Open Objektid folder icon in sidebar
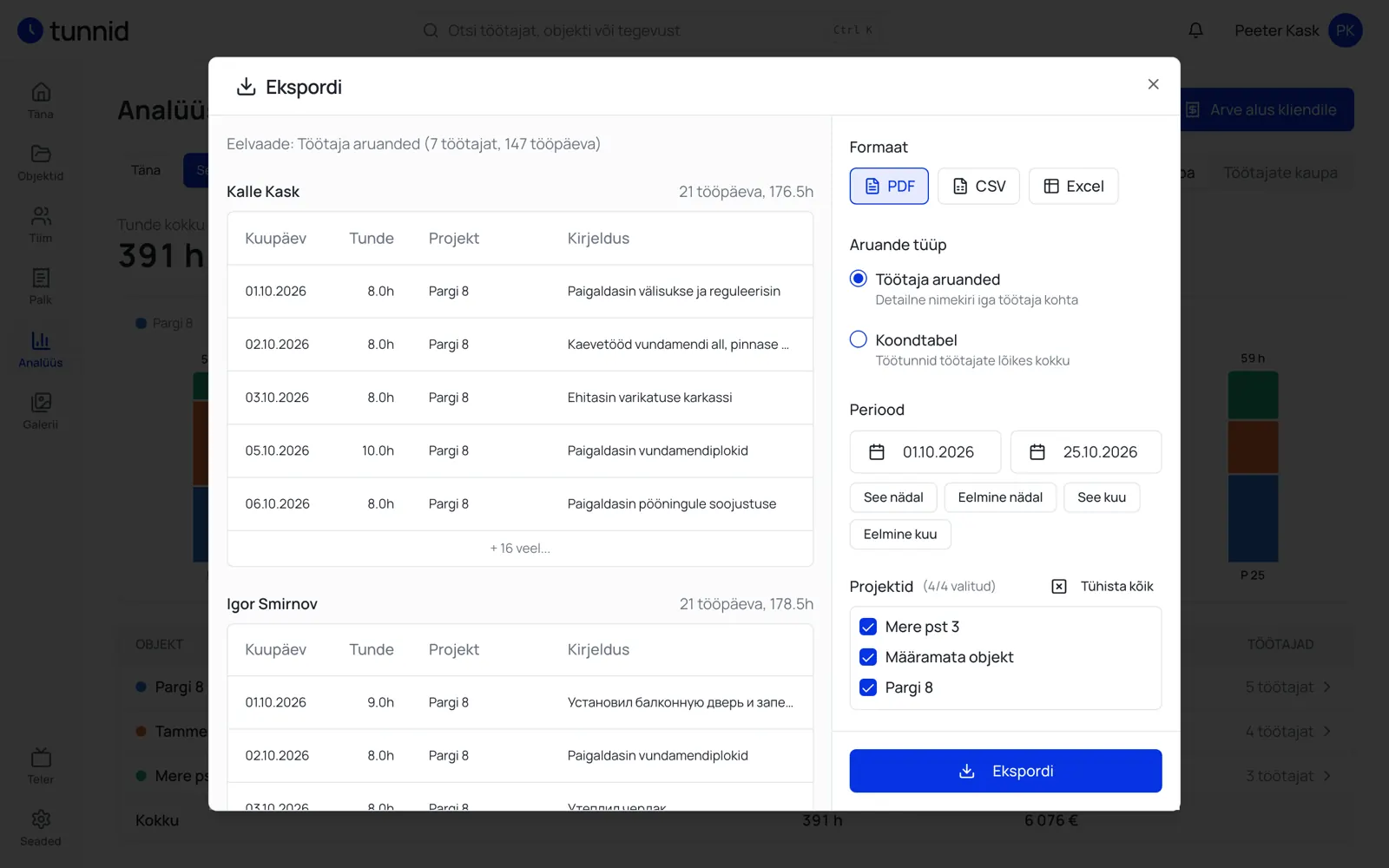The width and height of the screenshot is (1389, 868). [x=41, y=154]
